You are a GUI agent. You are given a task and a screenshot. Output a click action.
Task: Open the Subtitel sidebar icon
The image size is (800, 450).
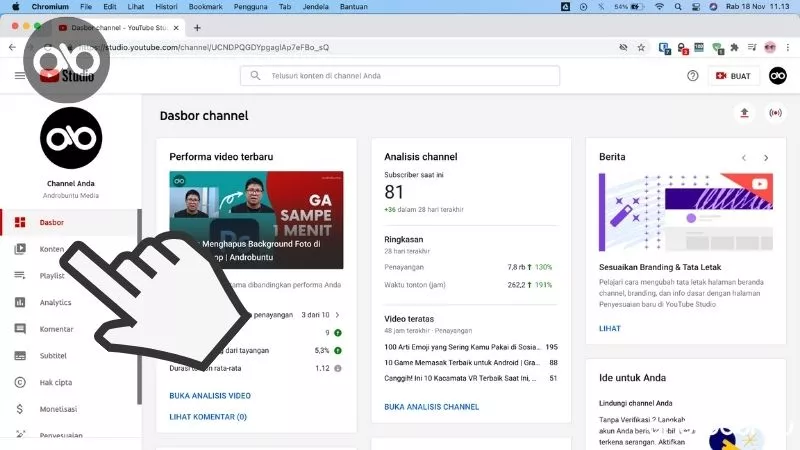pos(20,356)
